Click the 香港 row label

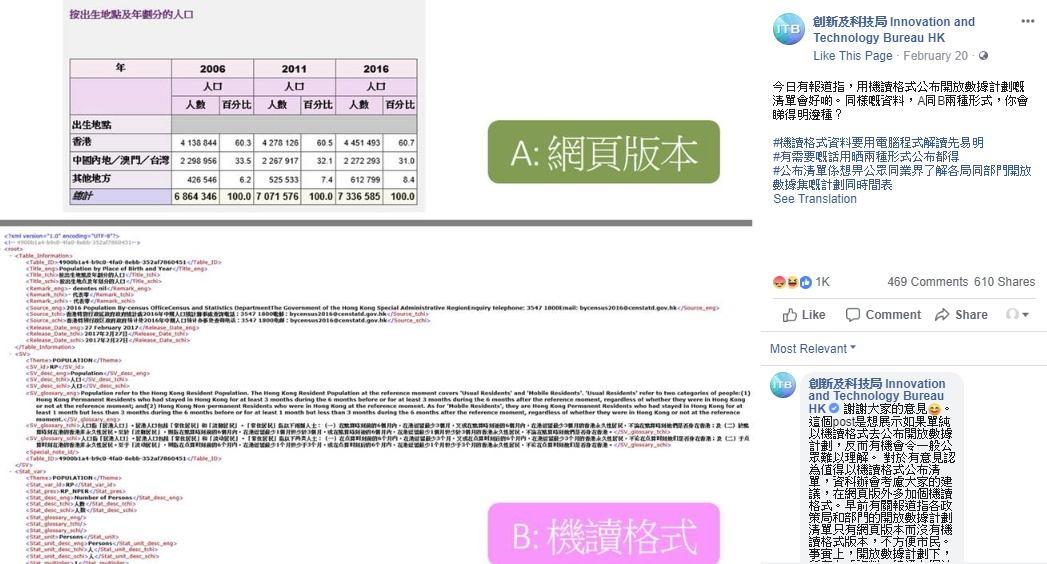click(82, 142)
